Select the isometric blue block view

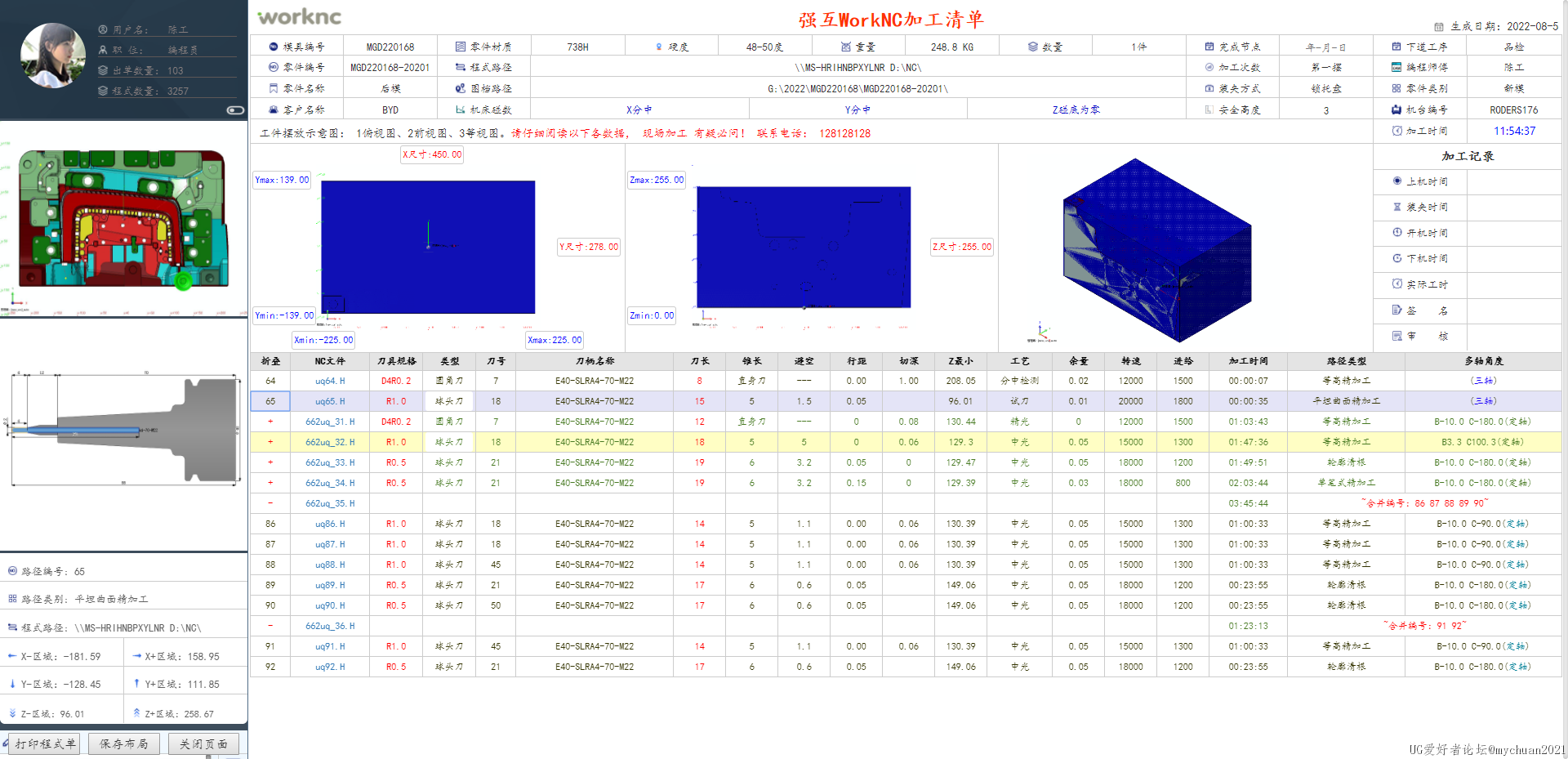click(1156, 249)
